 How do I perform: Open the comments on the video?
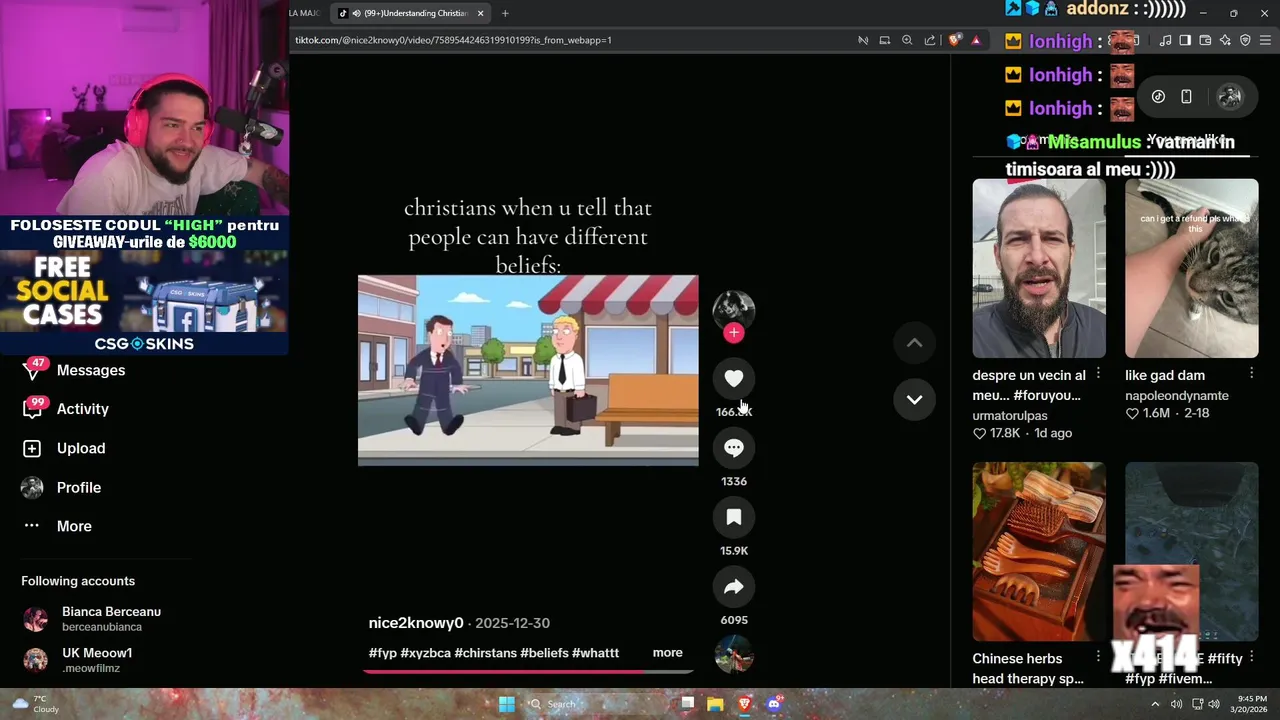[x=733, y=448]
